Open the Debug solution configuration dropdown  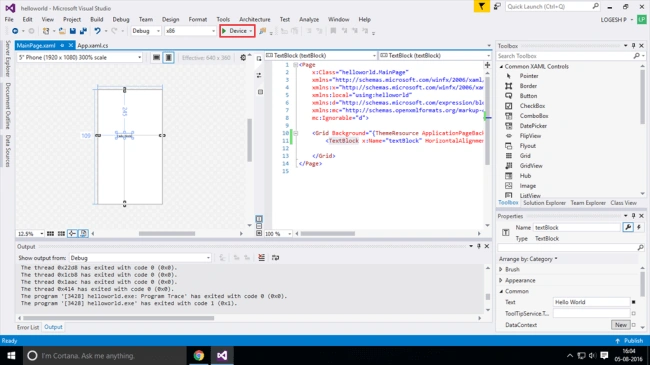(x=146, y=31)
